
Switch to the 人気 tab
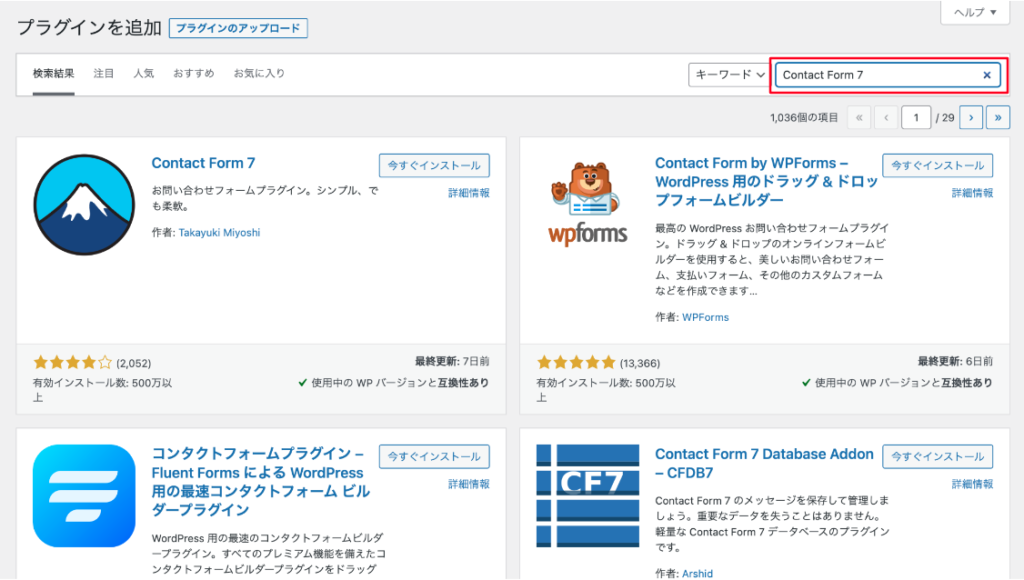click(144, 74)
